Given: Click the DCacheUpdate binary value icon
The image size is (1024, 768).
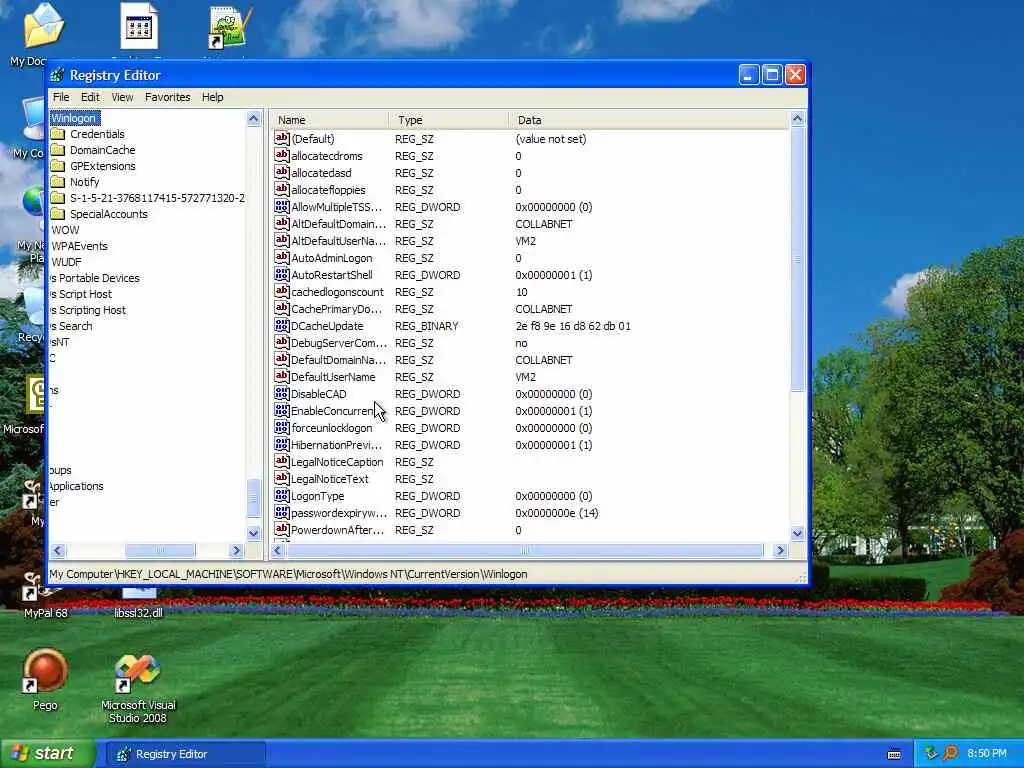Looking at the screenshot, I should pos(281,325).
